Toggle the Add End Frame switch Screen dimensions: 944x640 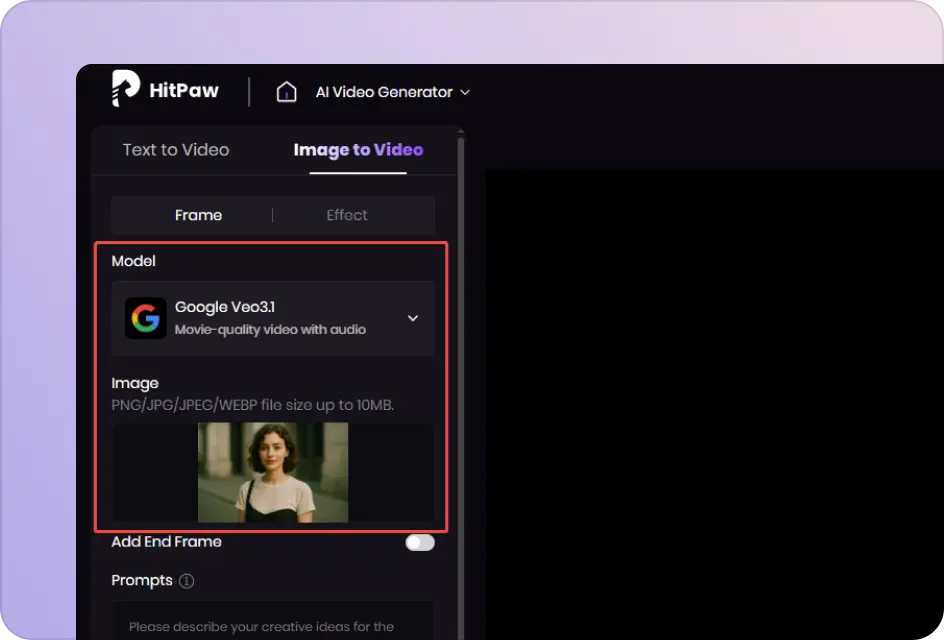420,542
